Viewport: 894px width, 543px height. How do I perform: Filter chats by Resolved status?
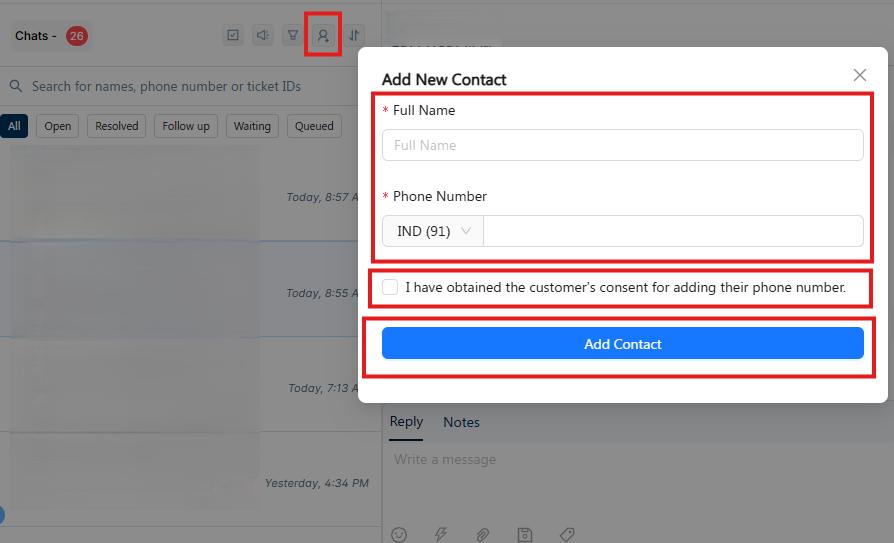(x=117, y=126)
